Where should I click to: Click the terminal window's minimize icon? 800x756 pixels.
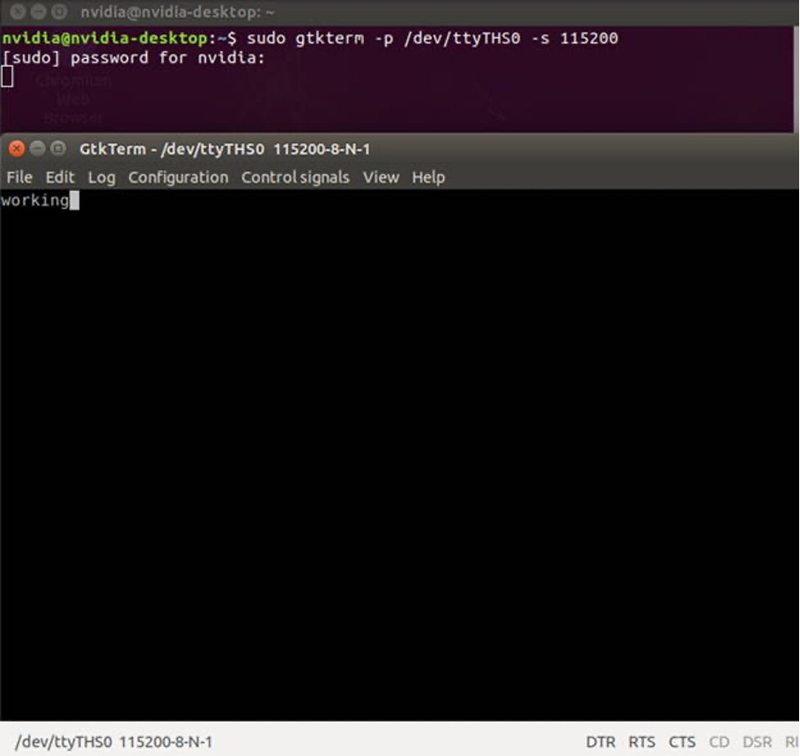pyautogui.click(x=37, y=13)
